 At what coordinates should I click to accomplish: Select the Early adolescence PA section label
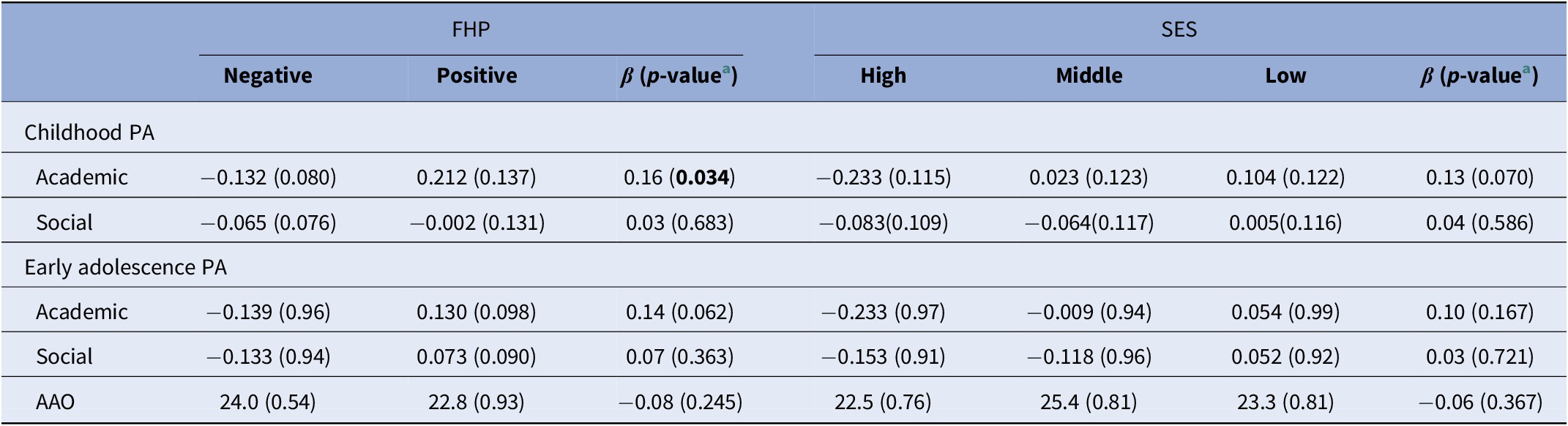pyautogui.click(x=125, y=268)
